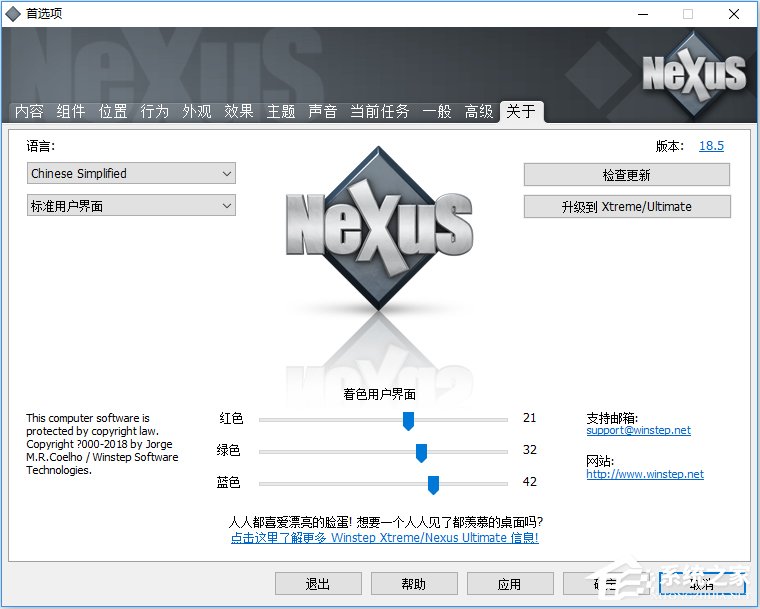The width and height of the screenshot is (760, 609).
Task: Switch to the 效果 tab
Action: (238, 112)
